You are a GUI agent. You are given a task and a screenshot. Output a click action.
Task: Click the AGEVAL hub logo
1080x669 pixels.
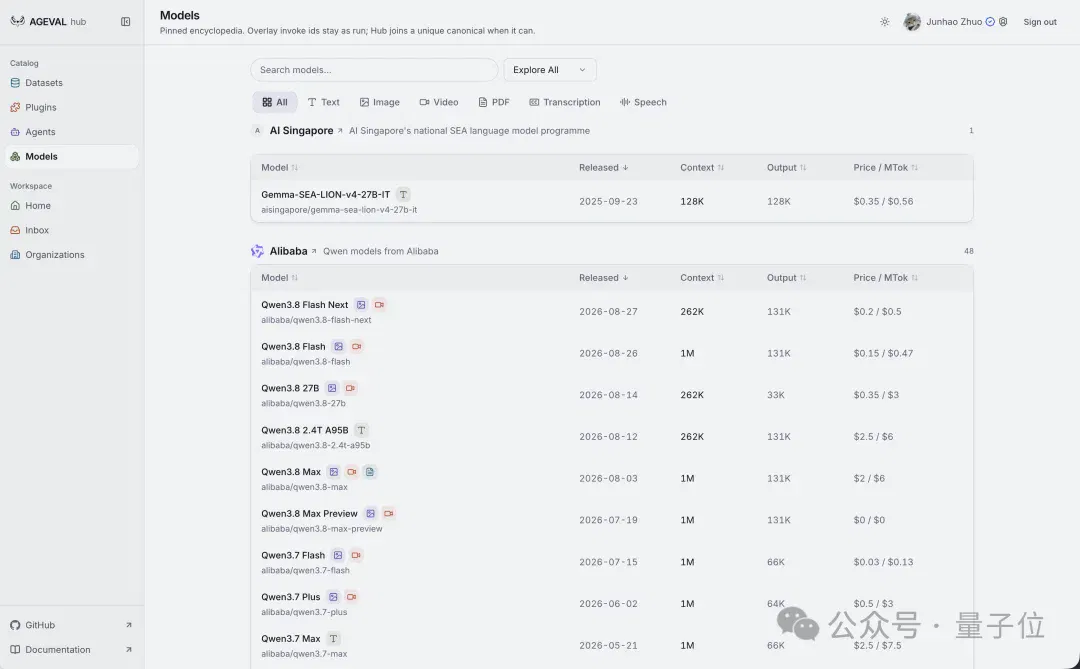point(48,21)
